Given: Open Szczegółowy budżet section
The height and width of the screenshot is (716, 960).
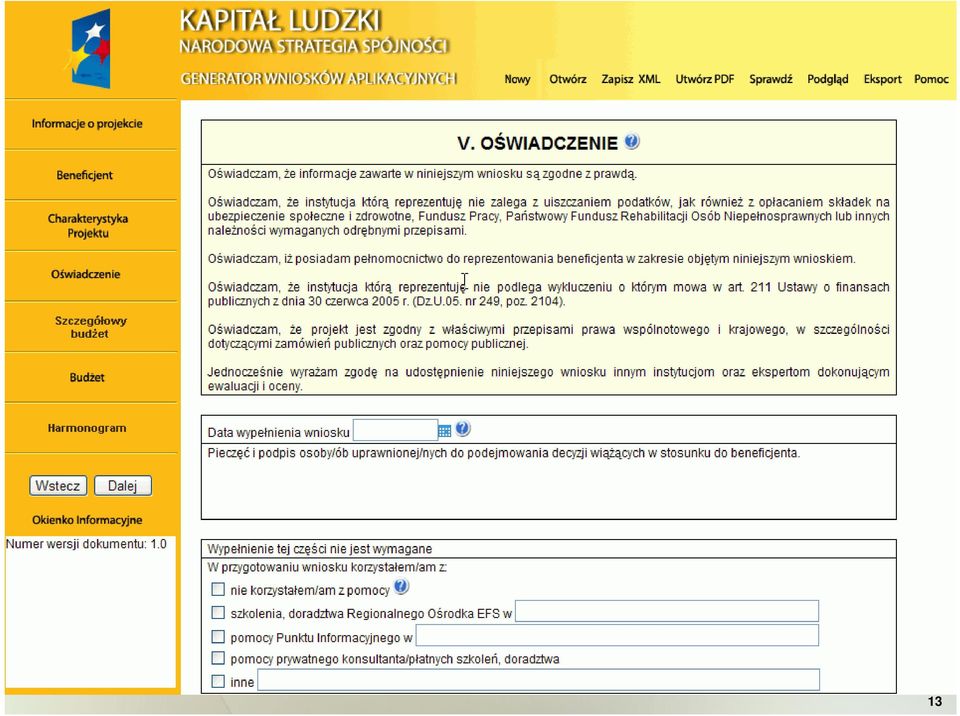Looking at the screenshot, I should pos(90,327).
